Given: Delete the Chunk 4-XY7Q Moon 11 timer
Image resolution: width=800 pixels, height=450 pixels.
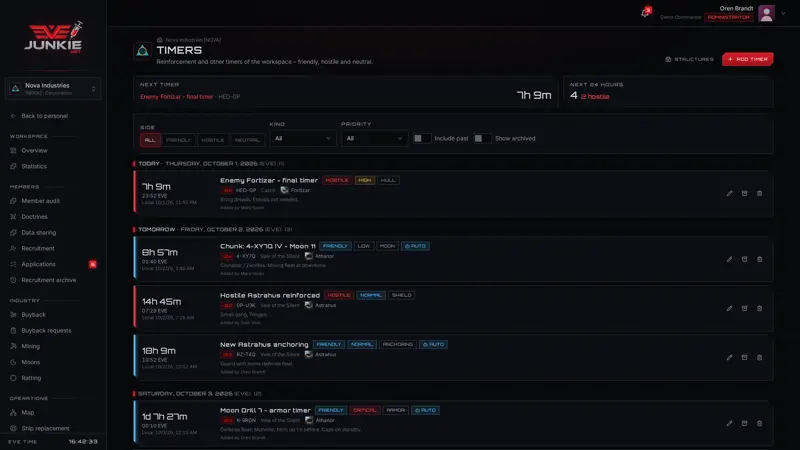Looking at the screenshot, I should (759, 259).
